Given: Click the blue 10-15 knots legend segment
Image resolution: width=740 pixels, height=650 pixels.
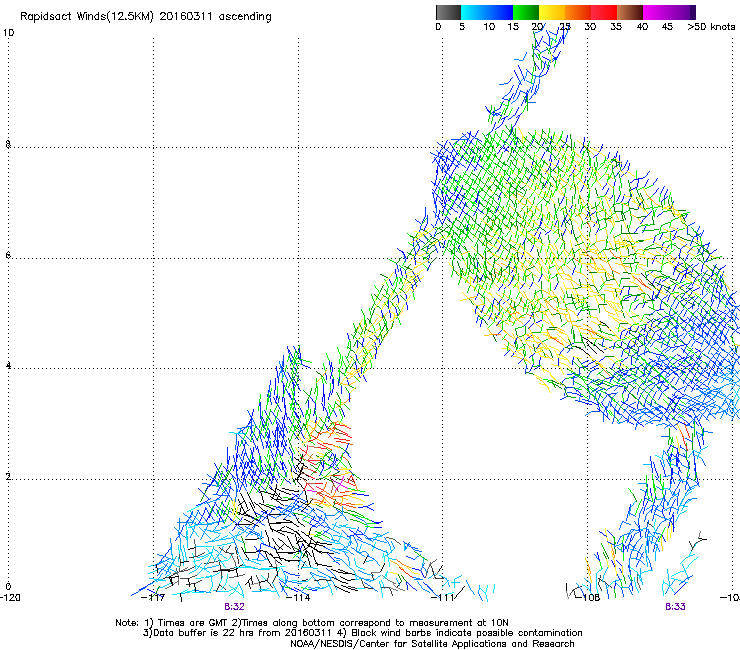Looking at the screenshot, I should pyautogui.click(x=500, y=12).
